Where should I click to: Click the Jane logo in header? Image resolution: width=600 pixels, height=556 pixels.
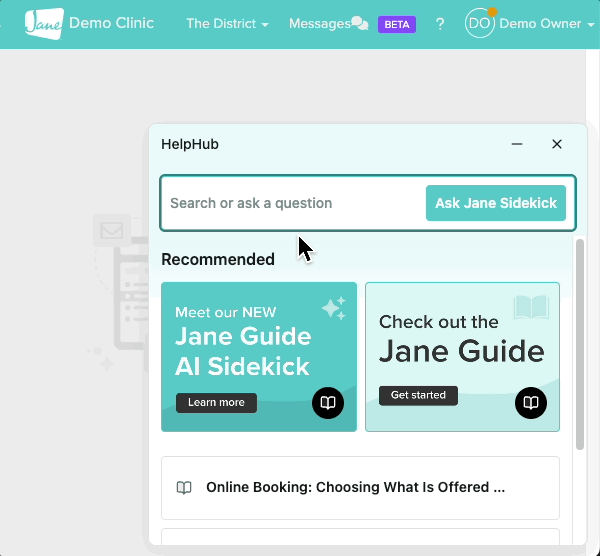44,24
